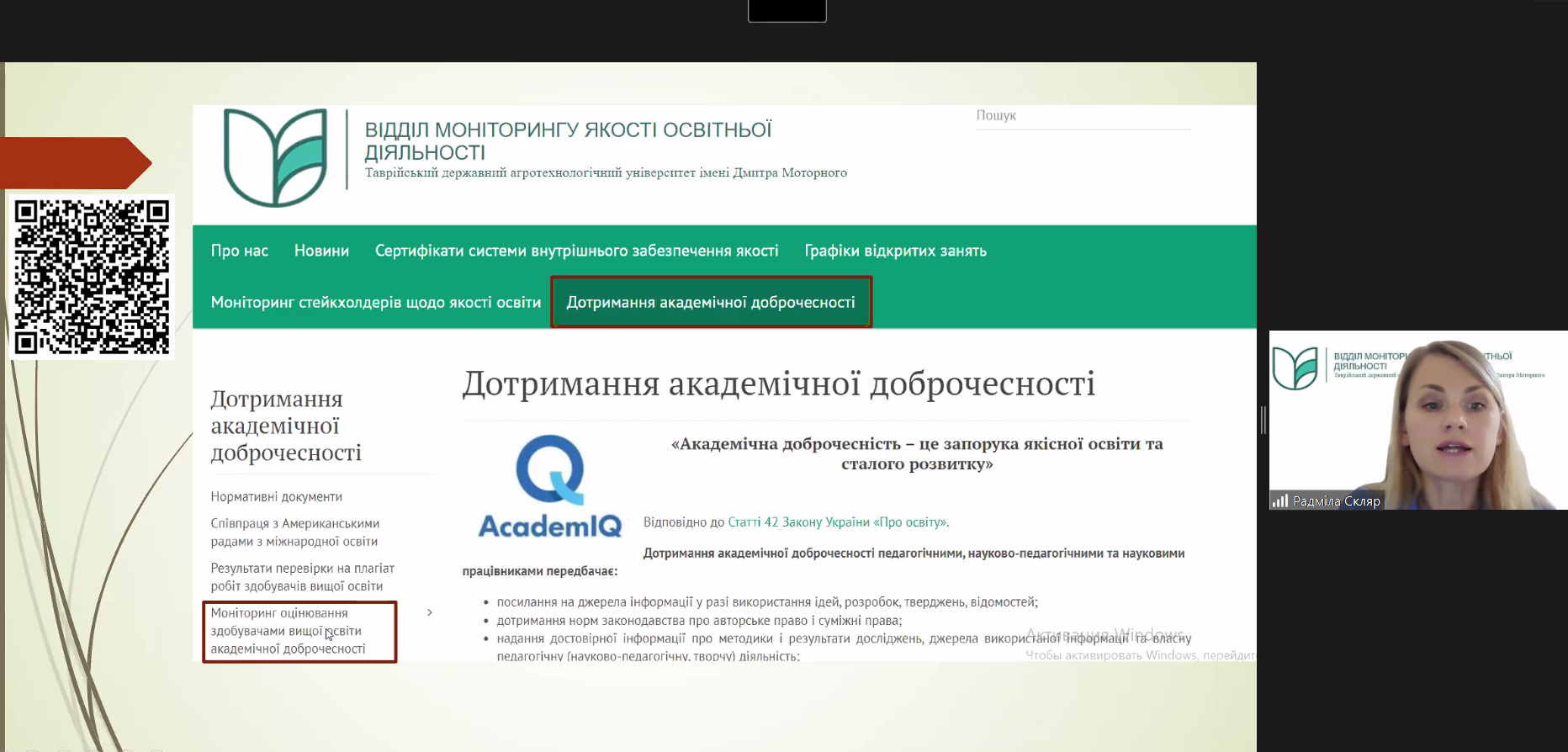
Task: Open the Новини menu item
Action: pos(321,251)
